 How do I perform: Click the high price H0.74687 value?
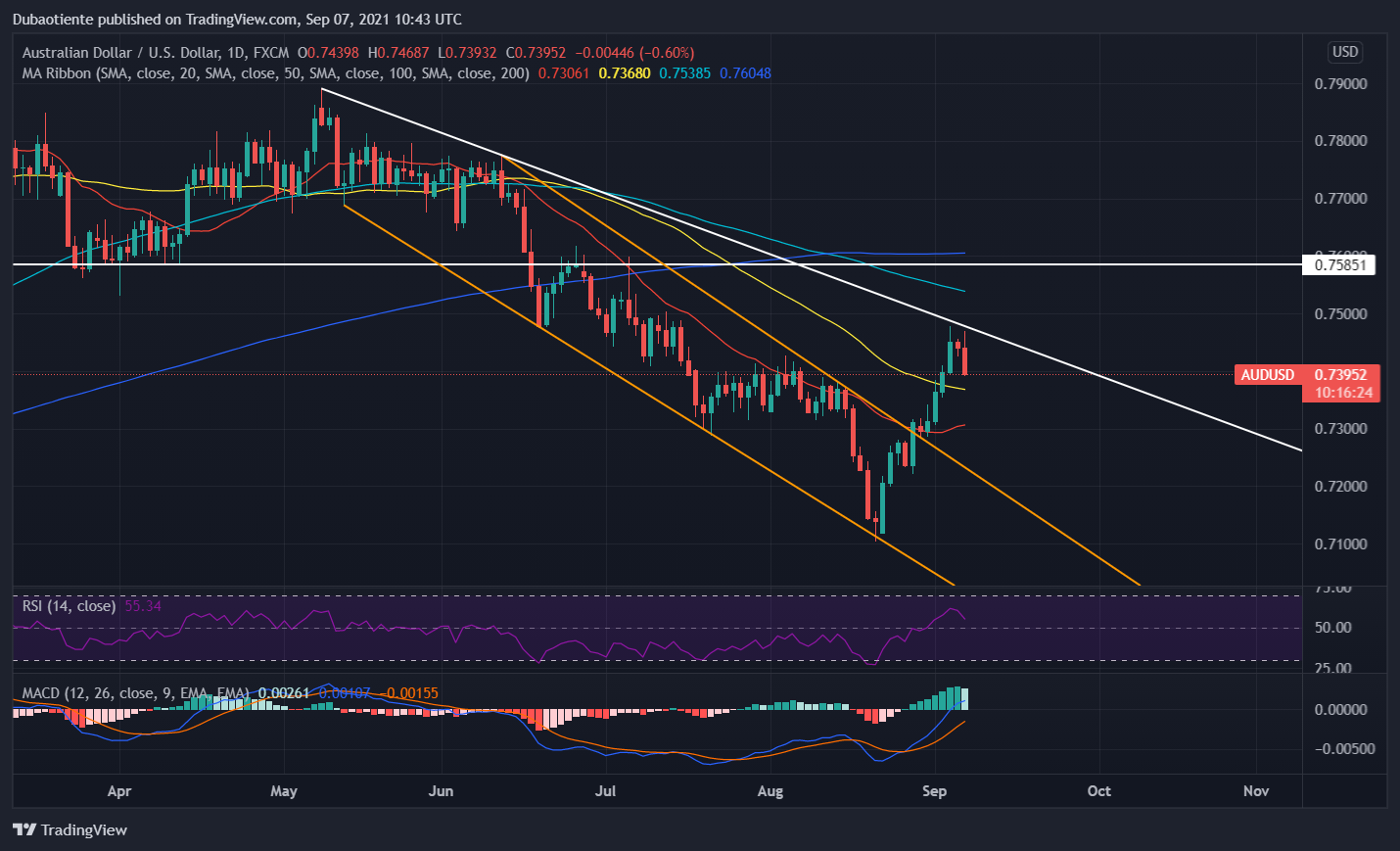pyautogui.click(x=398, y=53)
